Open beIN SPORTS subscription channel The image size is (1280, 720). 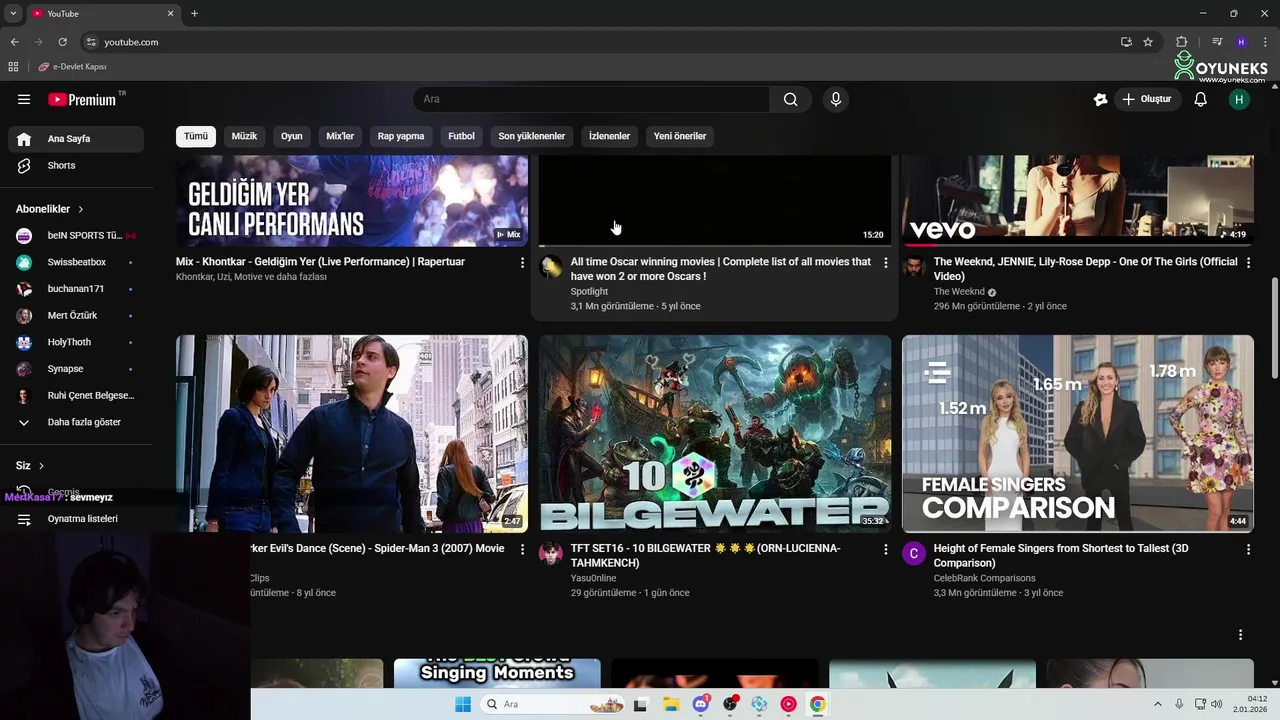click(76, 235)
